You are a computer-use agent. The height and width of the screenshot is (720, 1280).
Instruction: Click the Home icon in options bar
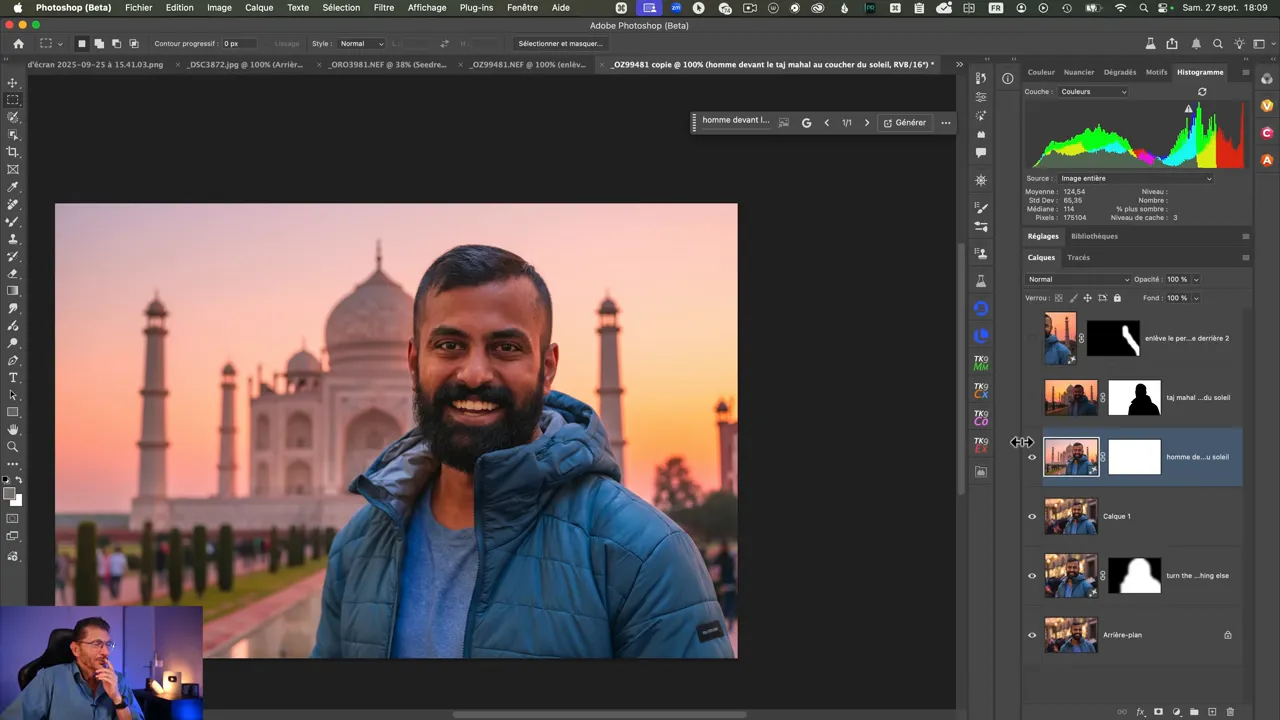point(18,44)
